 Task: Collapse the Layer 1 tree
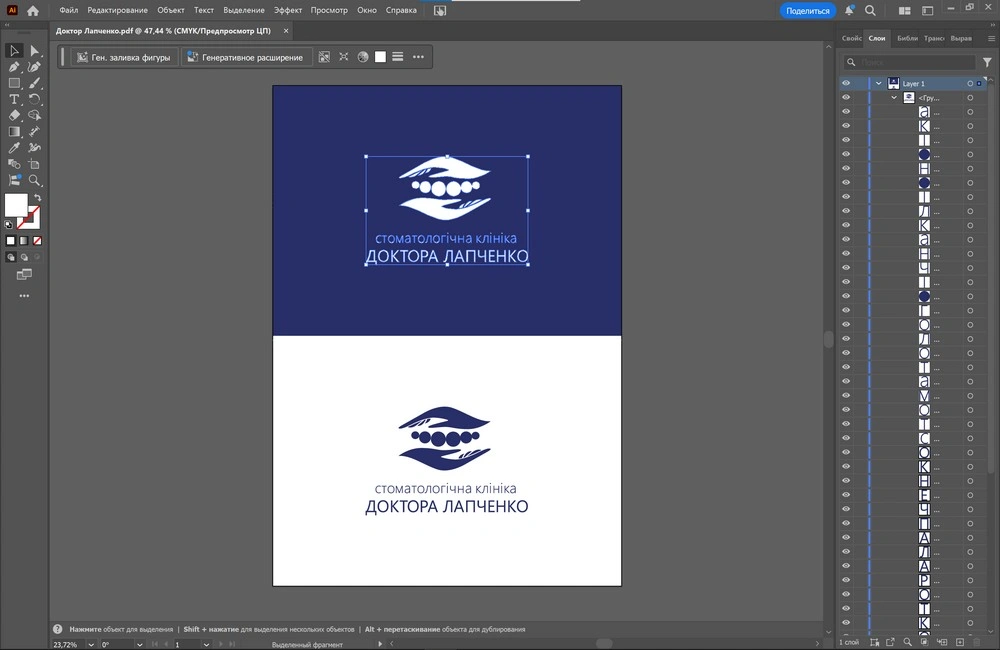click(878, 84)
